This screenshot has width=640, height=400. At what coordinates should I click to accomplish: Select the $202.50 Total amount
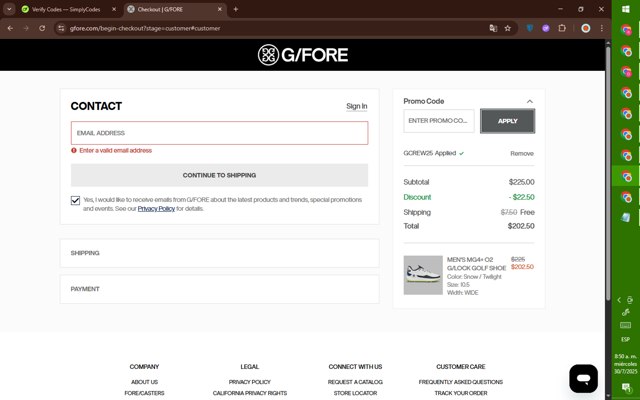tap(521, 226)
